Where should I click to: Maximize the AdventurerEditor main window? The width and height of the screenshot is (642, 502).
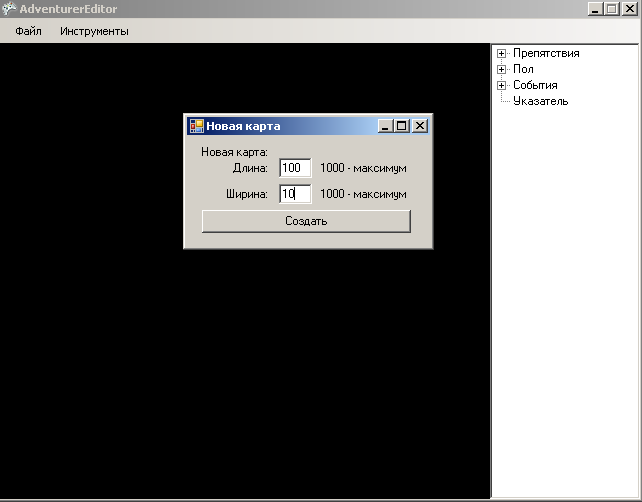tap(612, 9)
